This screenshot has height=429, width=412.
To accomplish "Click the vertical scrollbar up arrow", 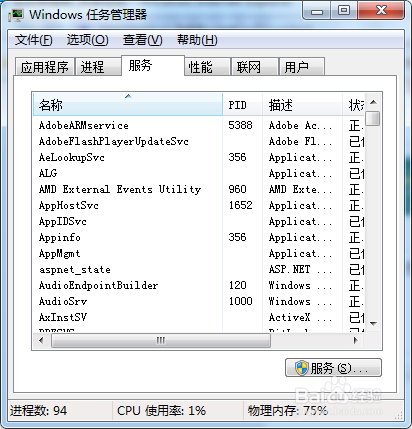I will click(373, 102).
